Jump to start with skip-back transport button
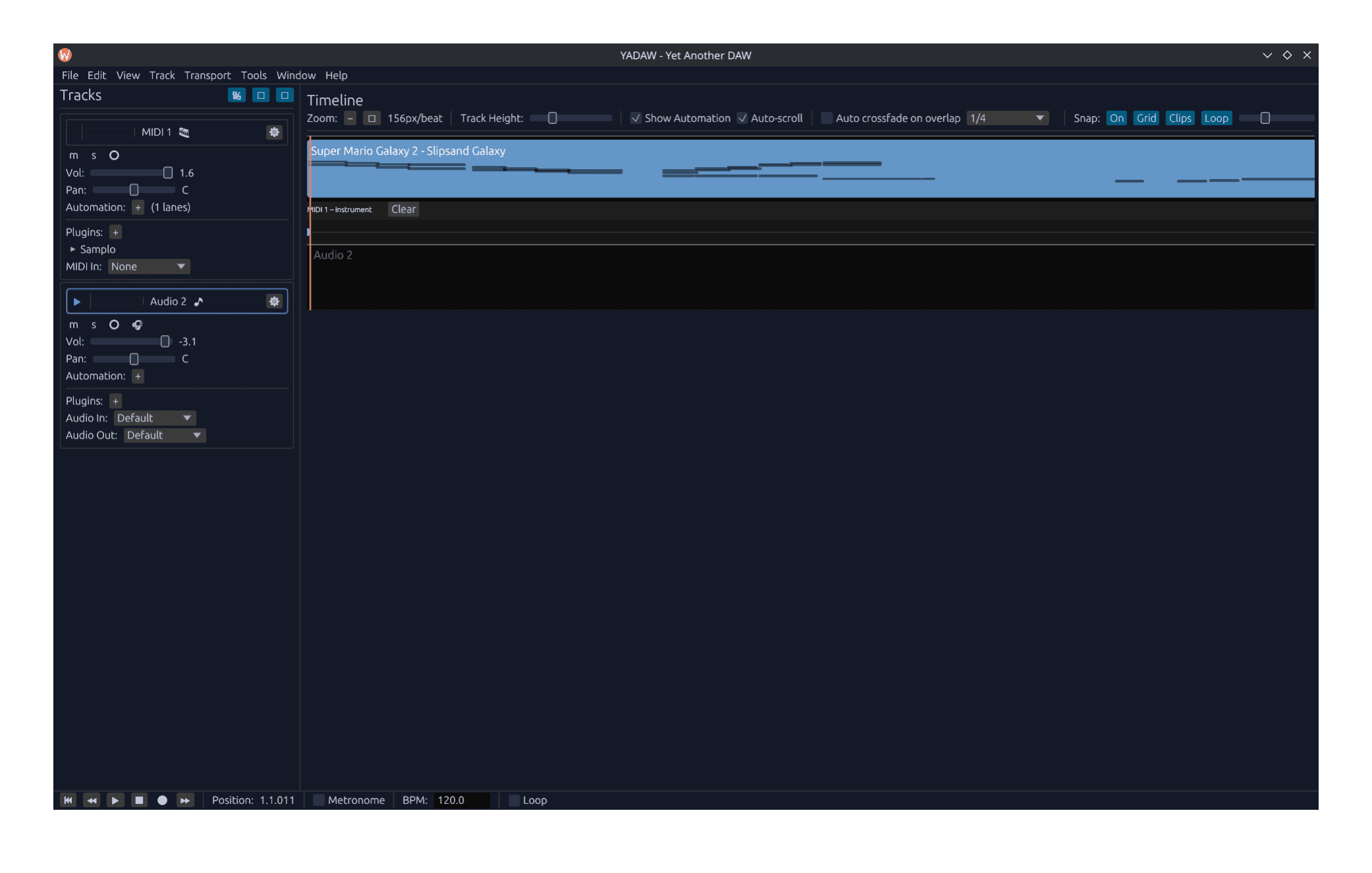This screenshot has height=873, width=1372. pos(68,801)
